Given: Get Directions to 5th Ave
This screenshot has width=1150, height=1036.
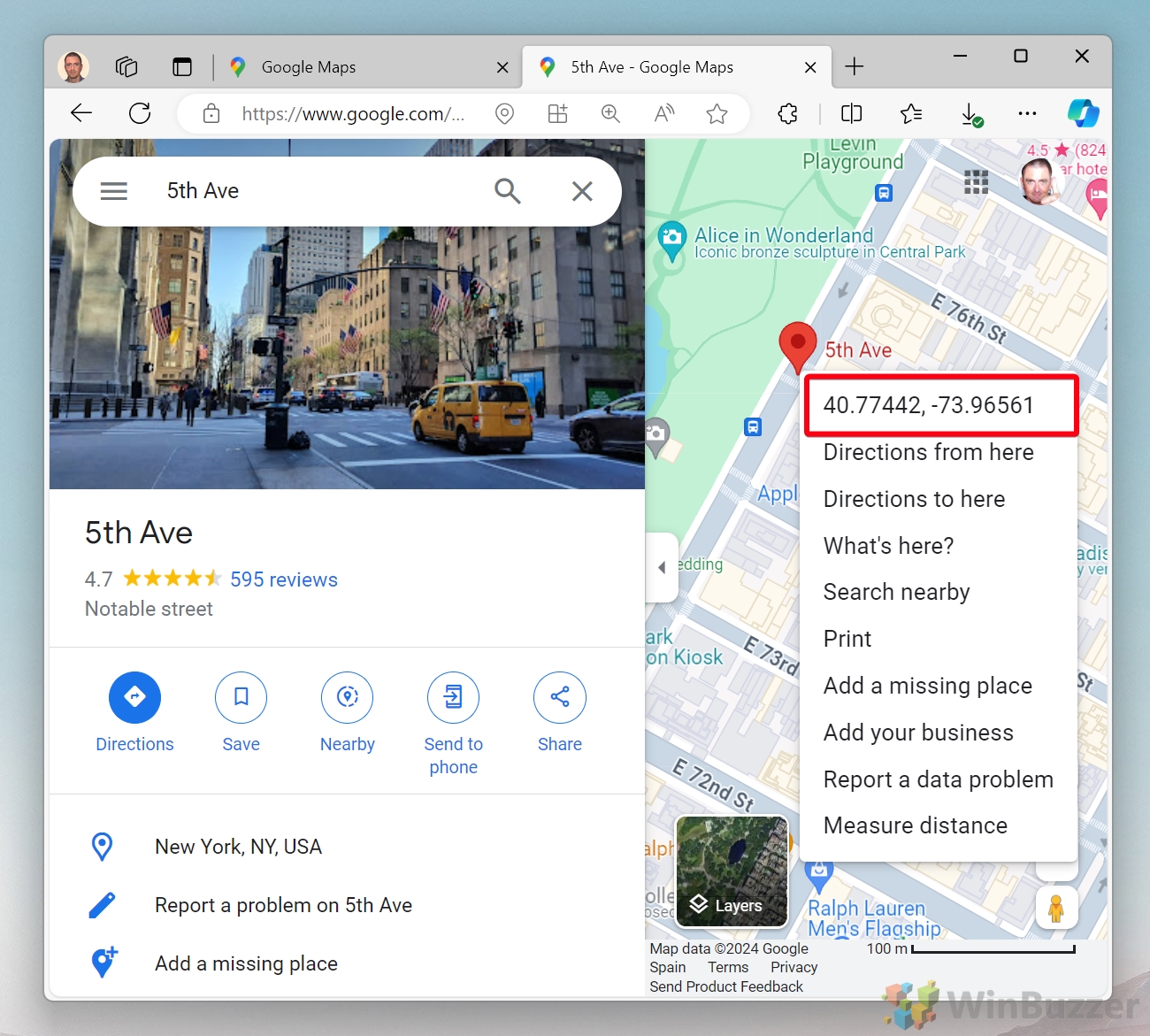Looking at the screenshot, I should click(x=134, y=713).
